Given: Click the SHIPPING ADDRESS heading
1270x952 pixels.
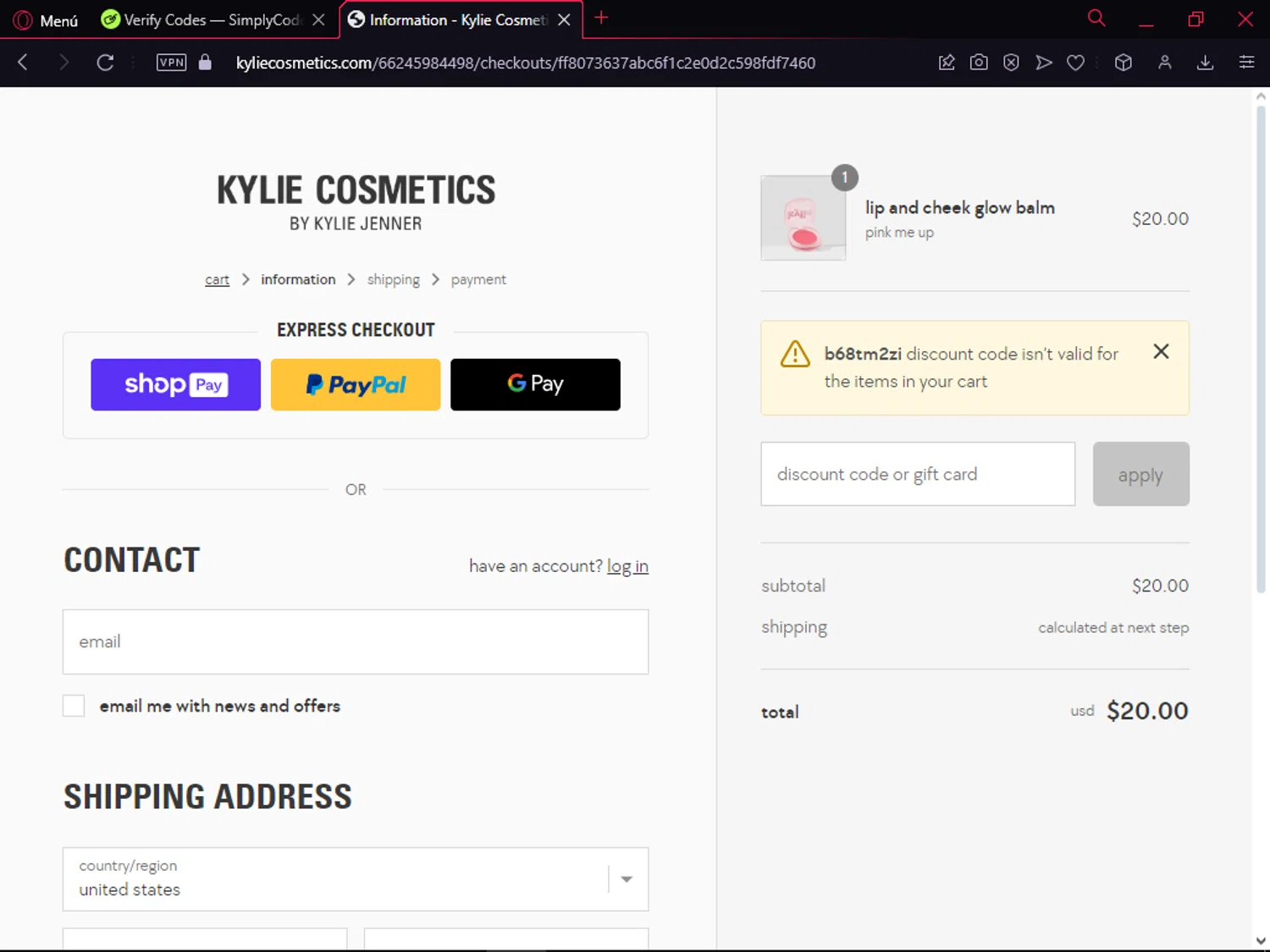Looking at the screenshot, I should pos(207,796).
